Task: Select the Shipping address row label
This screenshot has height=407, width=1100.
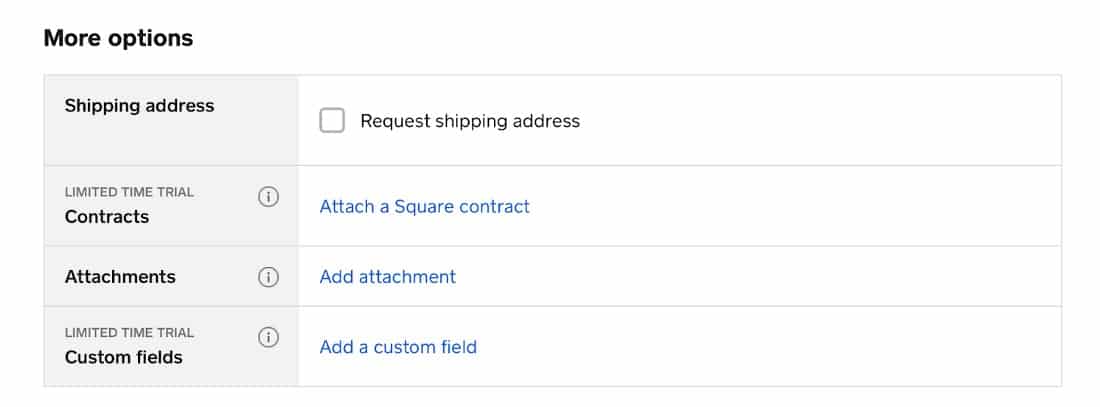Action: [x=140, y=106]
